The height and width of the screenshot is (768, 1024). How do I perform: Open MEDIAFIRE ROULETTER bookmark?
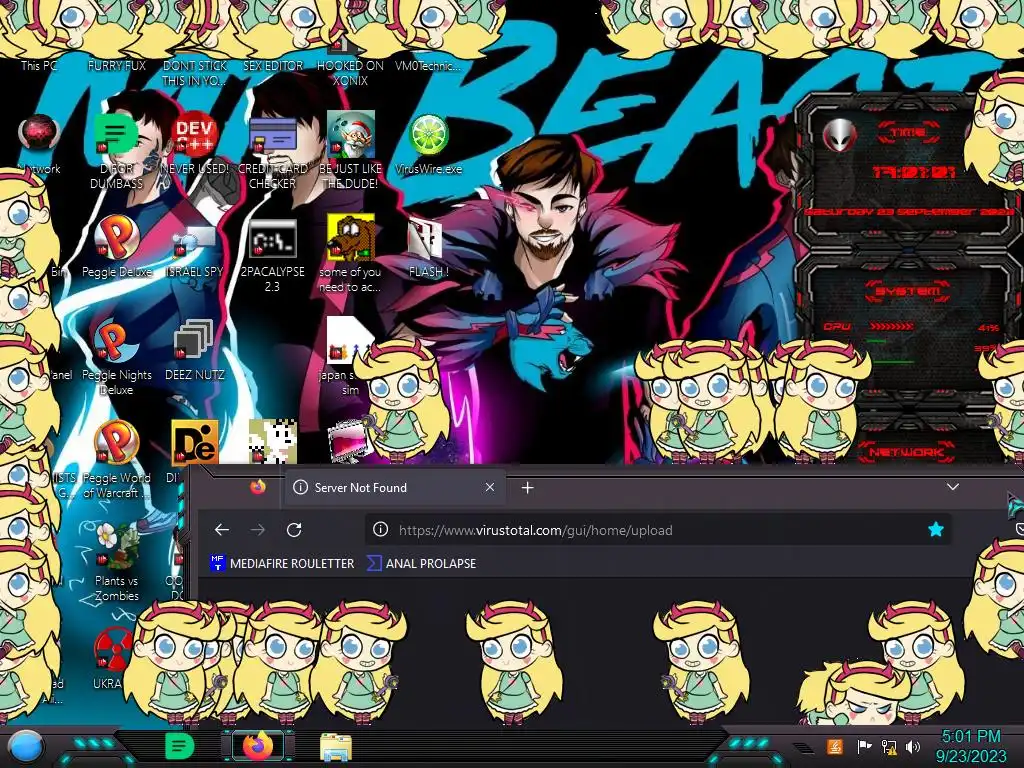[281, 563]
